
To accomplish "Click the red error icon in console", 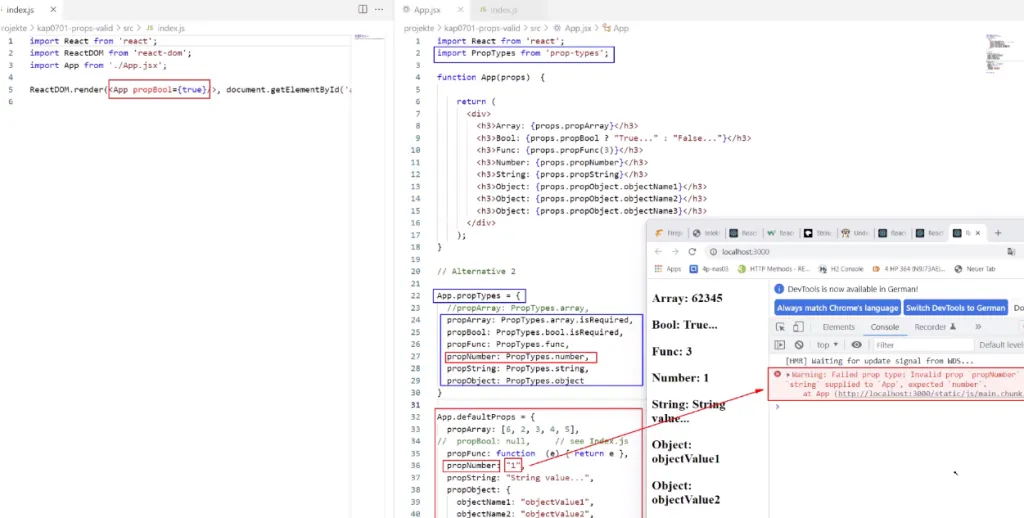I will (777, 375).
